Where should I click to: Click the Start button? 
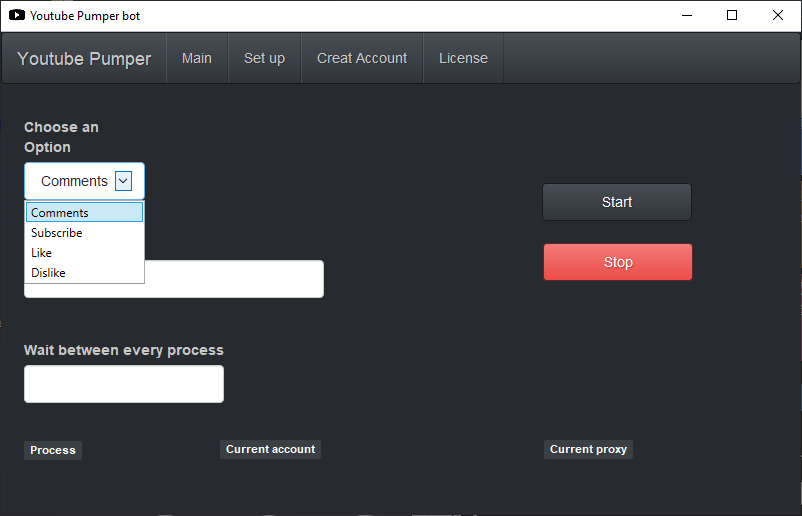point(617,202)
